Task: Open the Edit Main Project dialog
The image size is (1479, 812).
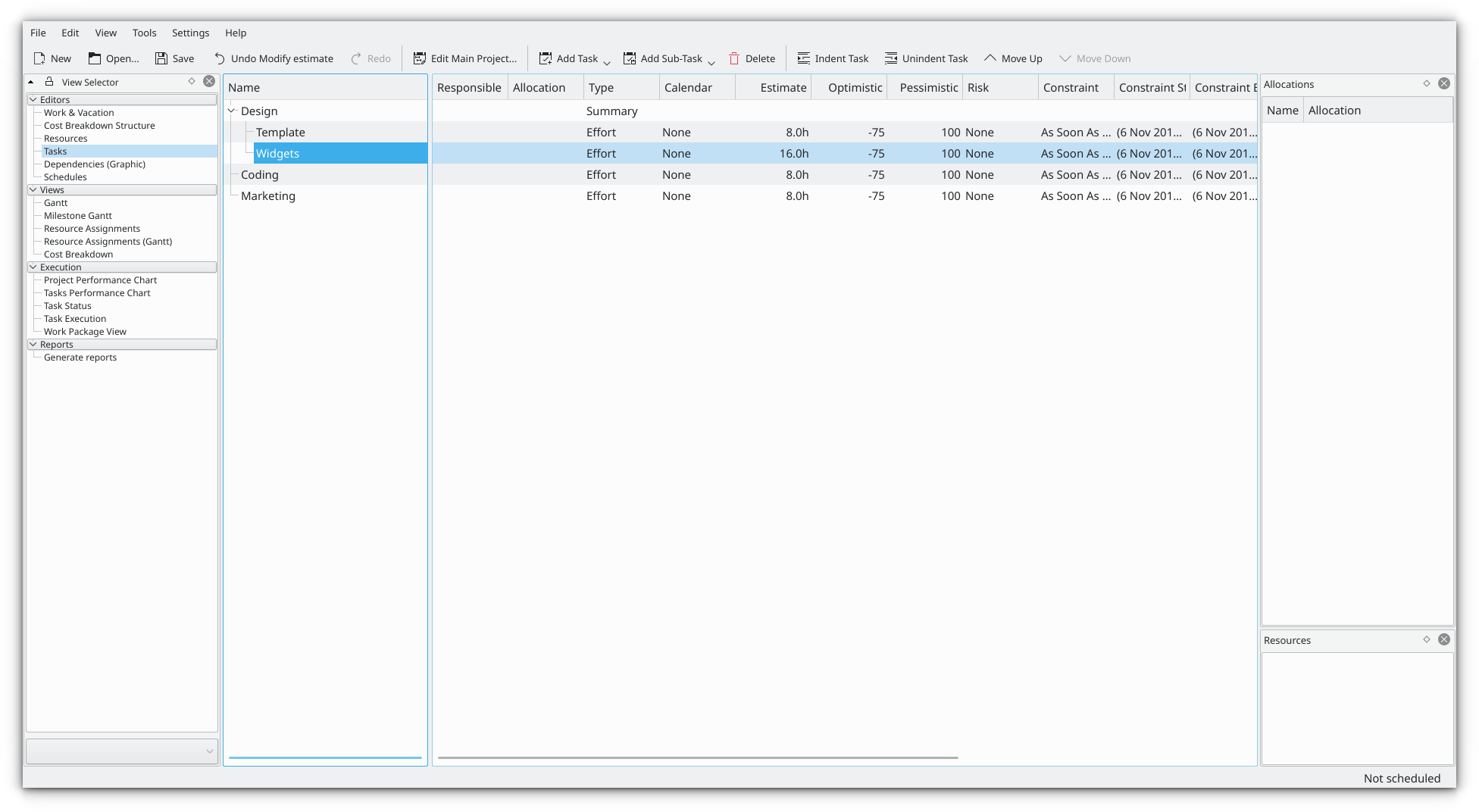Action: coord(464,58)
